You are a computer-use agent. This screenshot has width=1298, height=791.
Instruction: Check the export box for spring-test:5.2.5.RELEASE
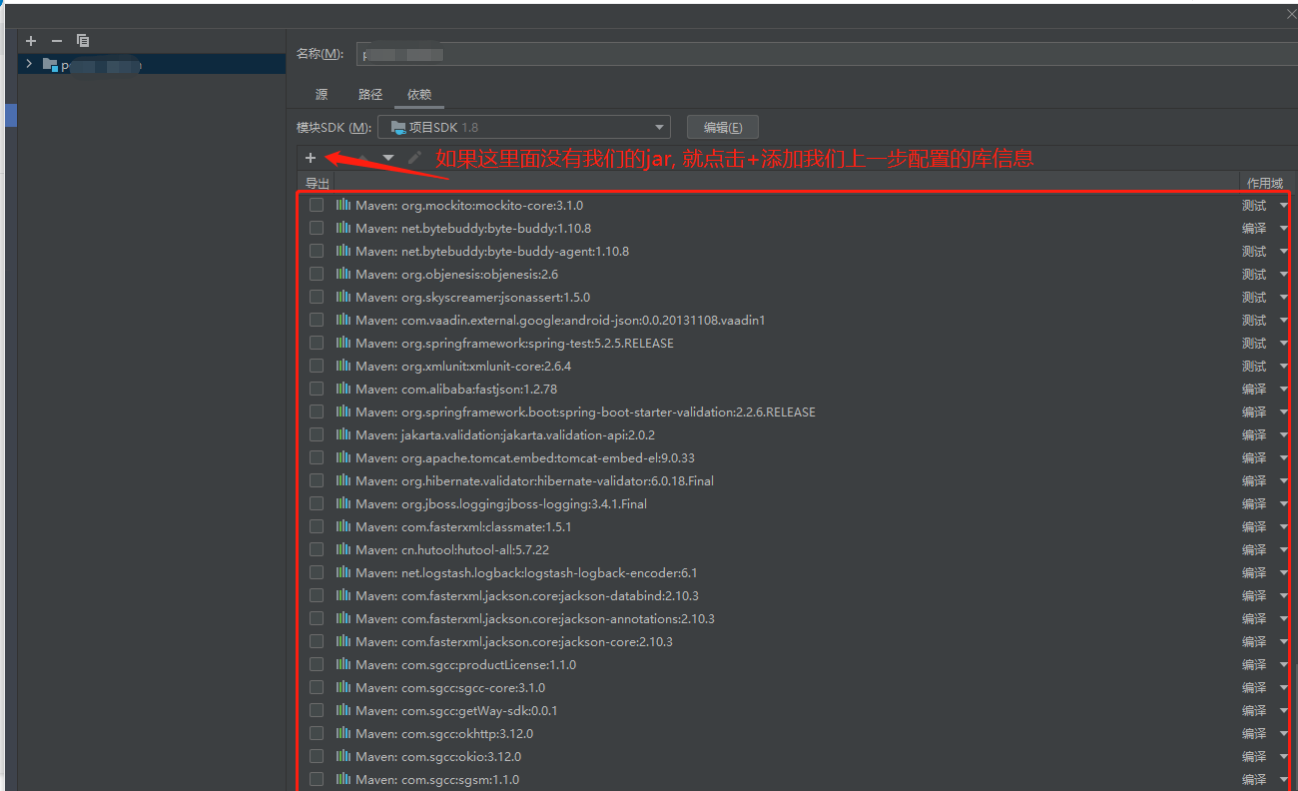coord(316,343)
